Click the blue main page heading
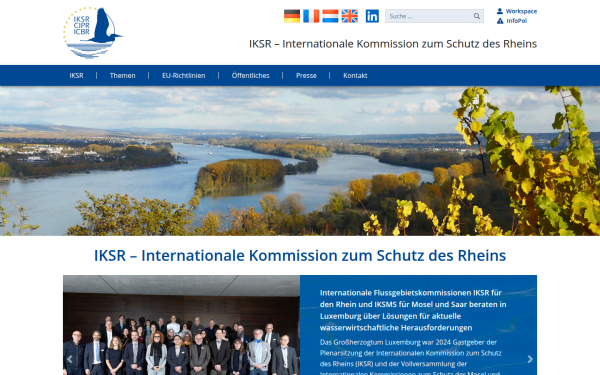The width and height of the screenshot is (600, 375). pyautogui.click(x=300, y=255)
